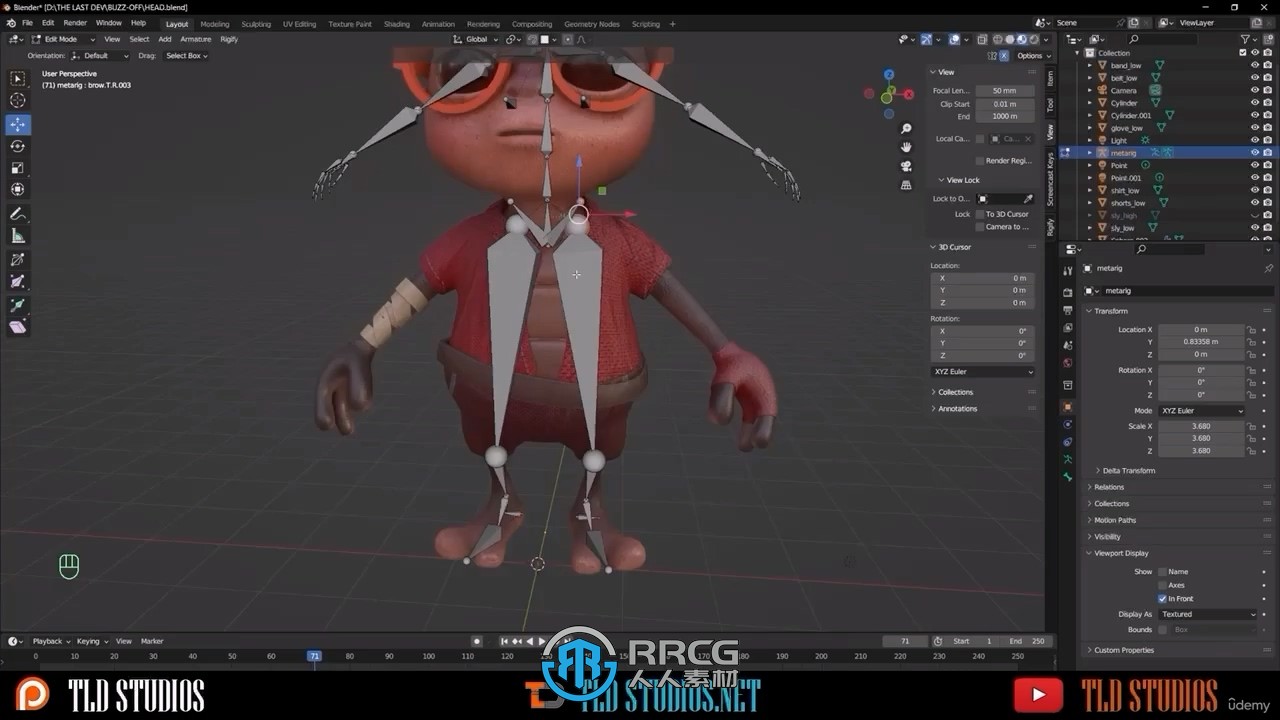1280x720 pixels.
Task: Select the Measure tool
Action: (18, 236)
